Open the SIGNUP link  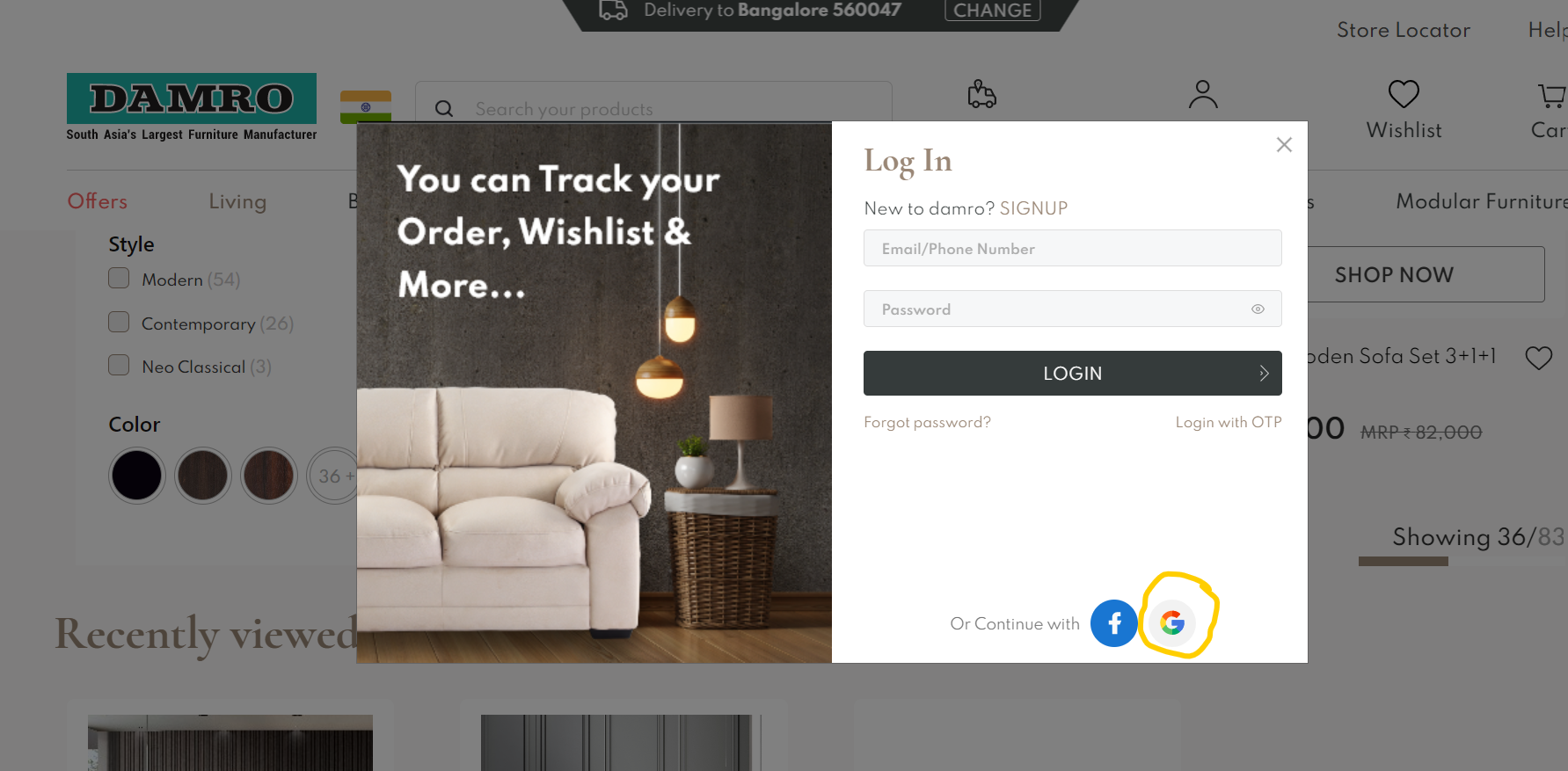(x=1033, y=208)
